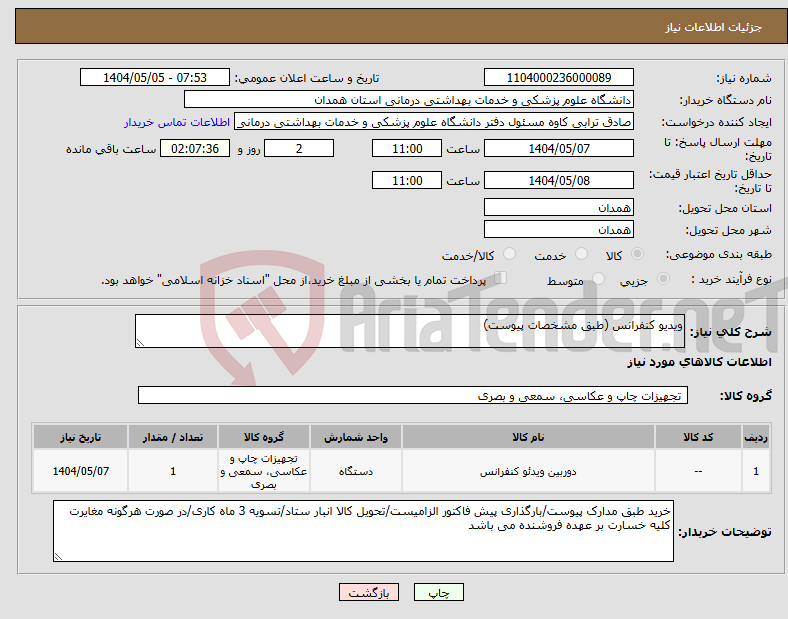Click the اطلاعات کالاهای مورد نیاز heading
788x619 pixels.
pyautogui.click(x=699, y=362)
